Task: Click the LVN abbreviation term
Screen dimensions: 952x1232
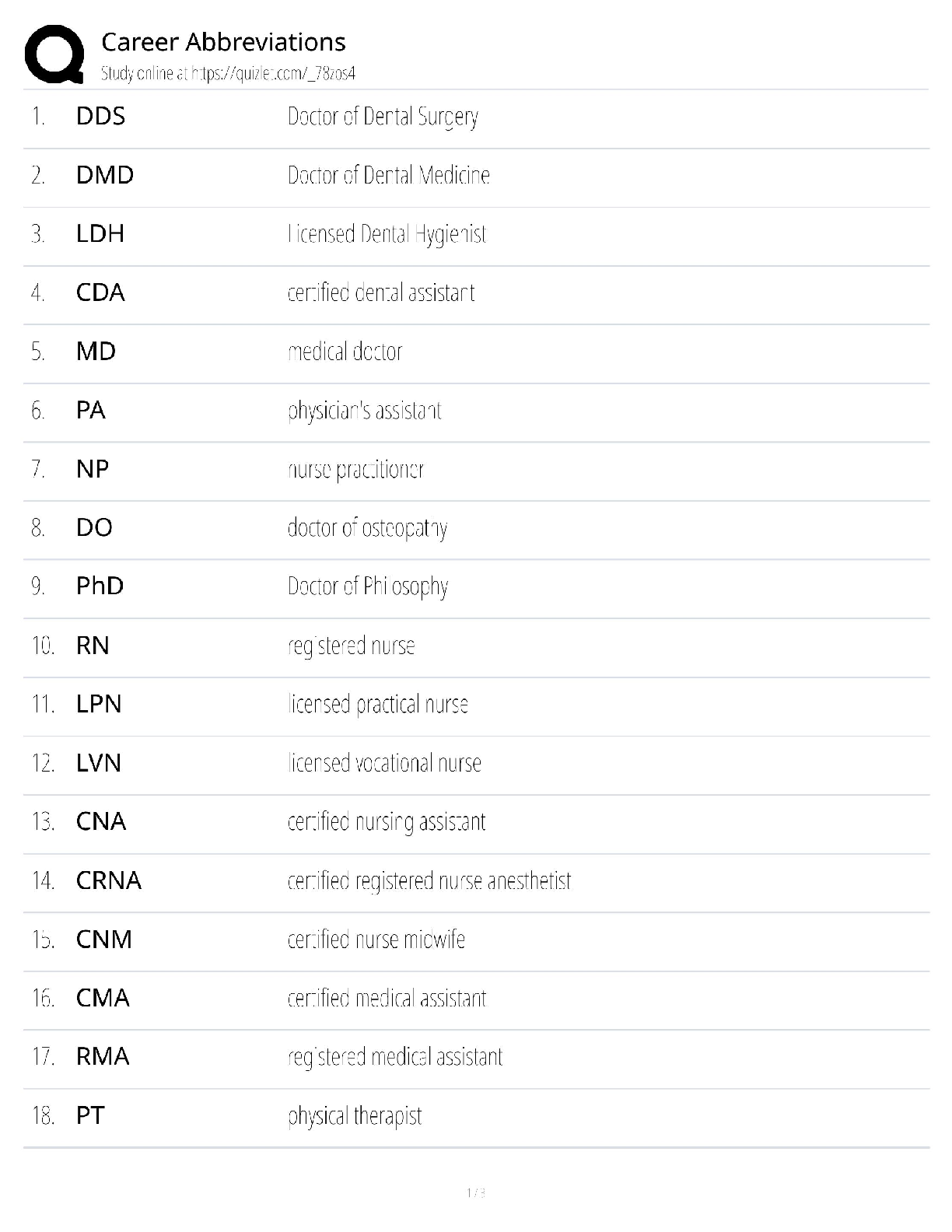Action: (98, 763)
